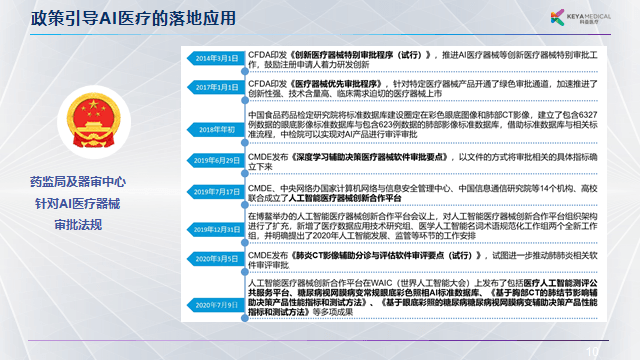The image size is (640, 360).
Task: Select the 2019年12月31日 date marker
Action: (x=216, y=229)
